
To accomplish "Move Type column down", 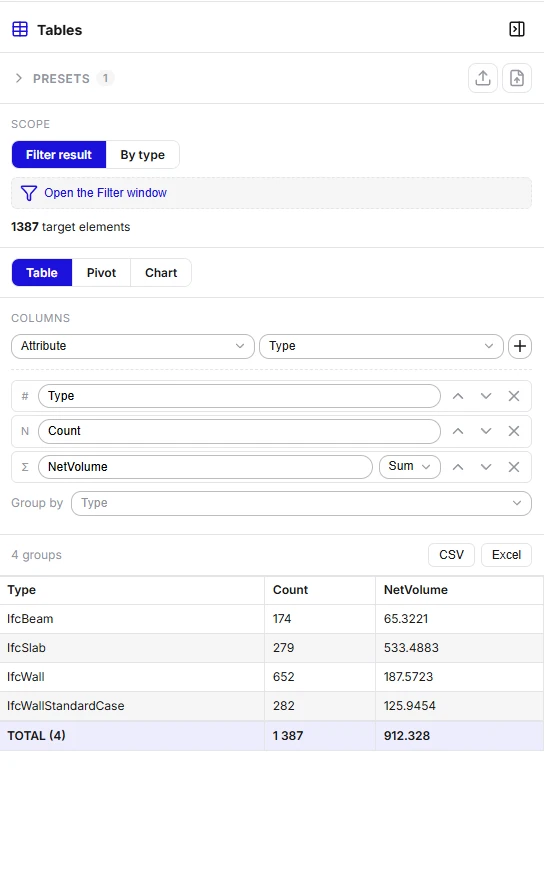I will click(486, 396).
